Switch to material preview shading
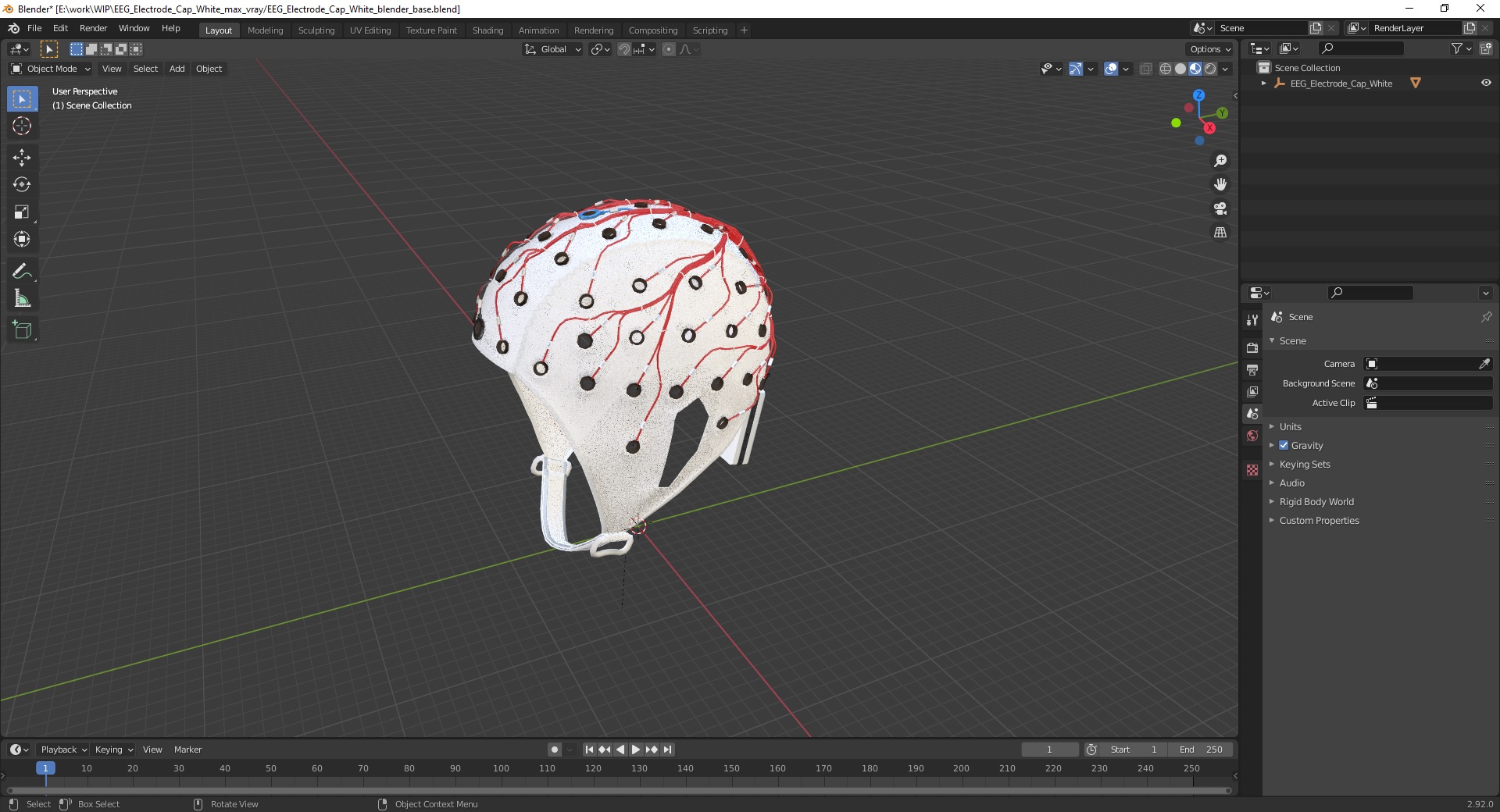Viewport: 1500px width, 812px height. (x=1195, y=69)
